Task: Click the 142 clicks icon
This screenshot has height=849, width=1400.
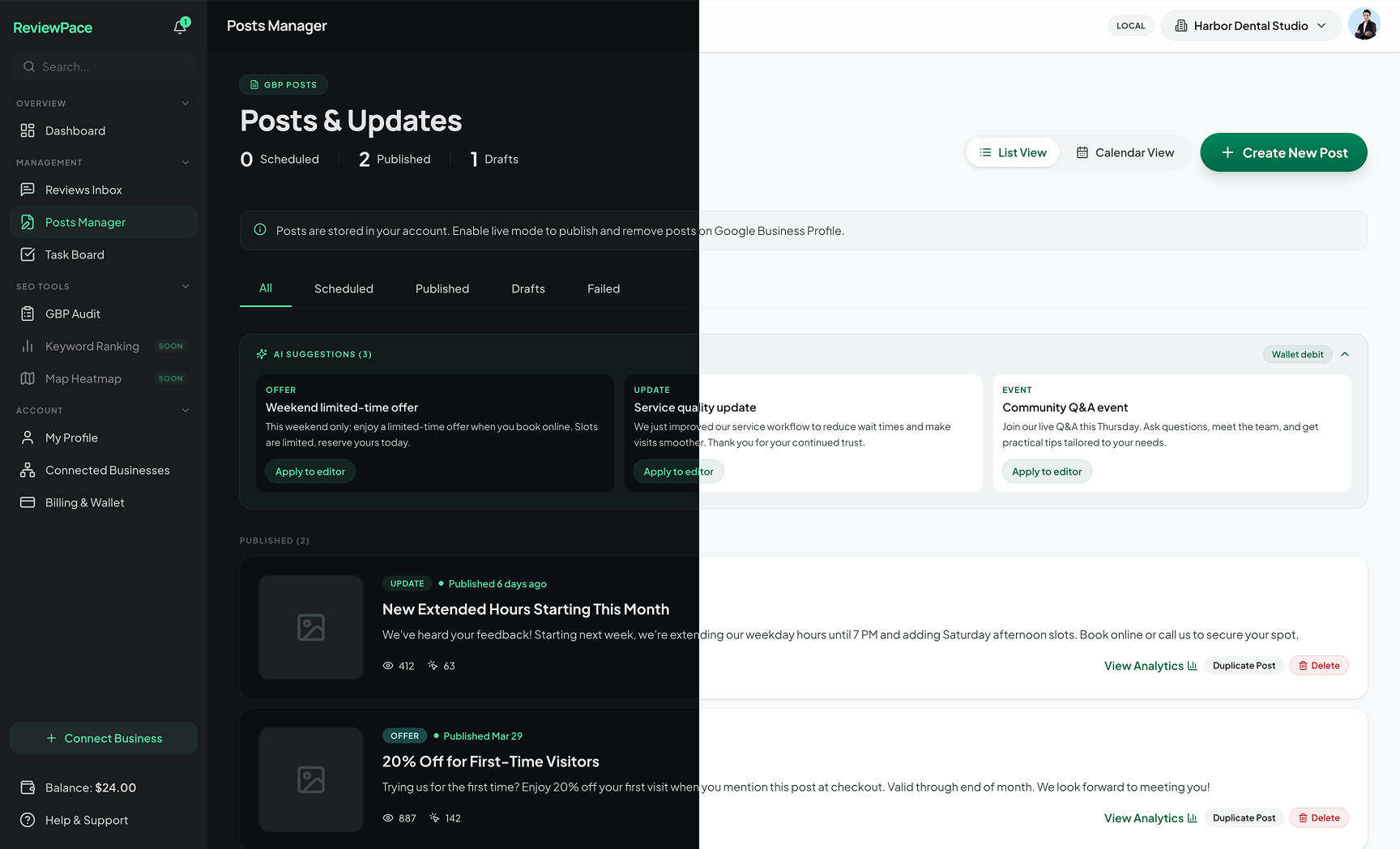Action: [435, 818]
